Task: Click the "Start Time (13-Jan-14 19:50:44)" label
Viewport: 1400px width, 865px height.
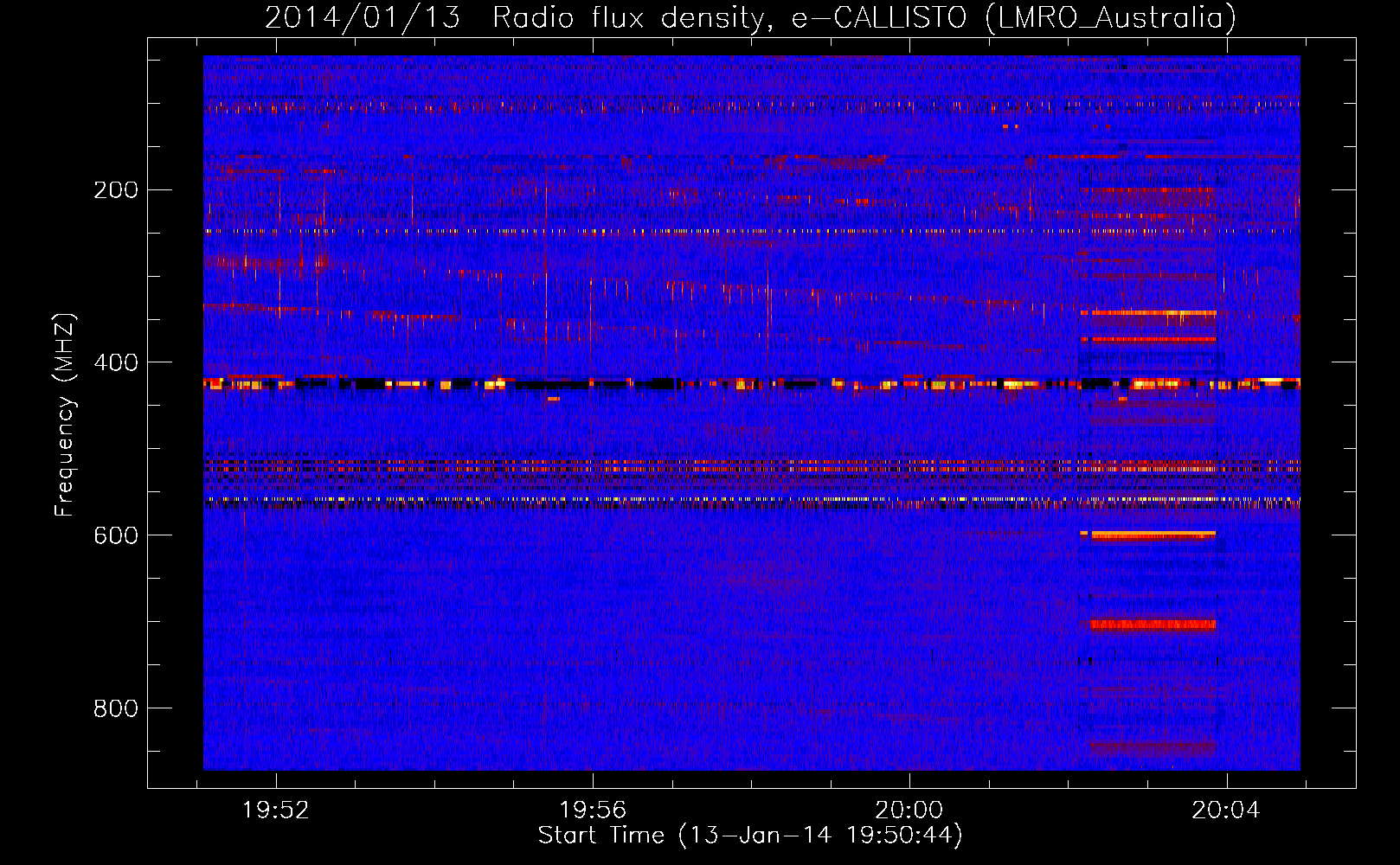Action: (x=750, y=836)
